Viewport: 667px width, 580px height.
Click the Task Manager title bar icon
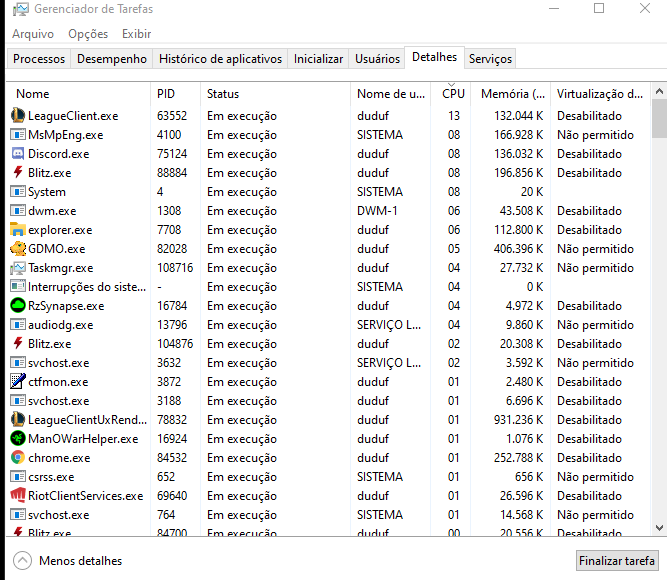20,9
